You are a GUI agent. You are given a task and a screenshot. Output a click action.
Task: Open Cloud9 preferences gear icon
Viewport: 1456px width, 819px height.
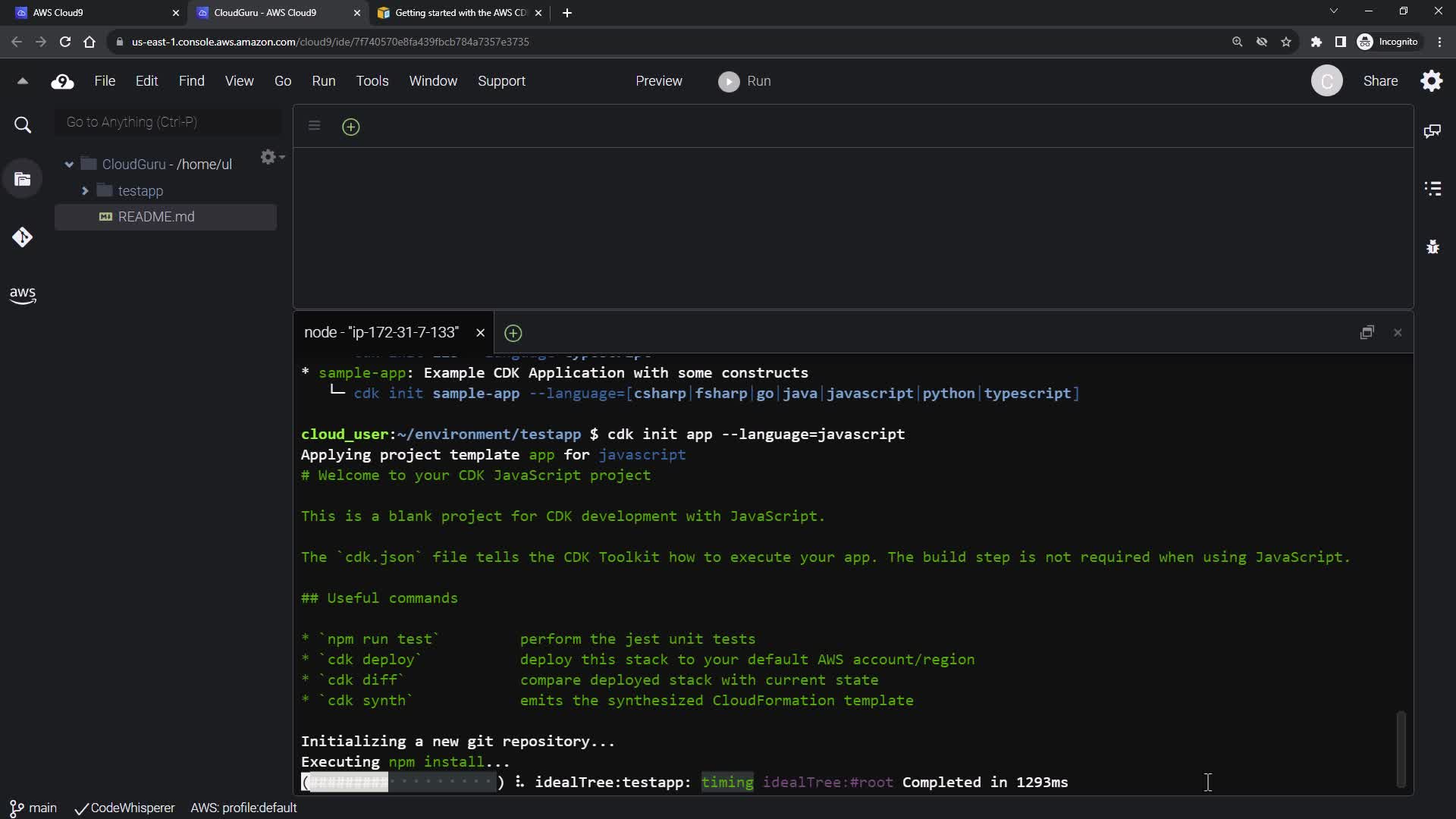point(1431,81)
